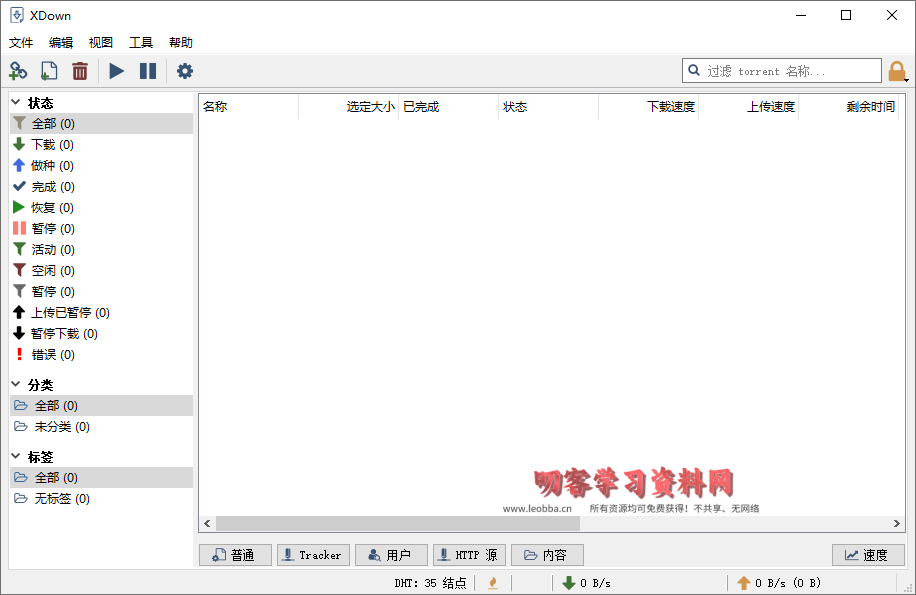Sort by the 下载速度 column header

(x=648, y=107)
